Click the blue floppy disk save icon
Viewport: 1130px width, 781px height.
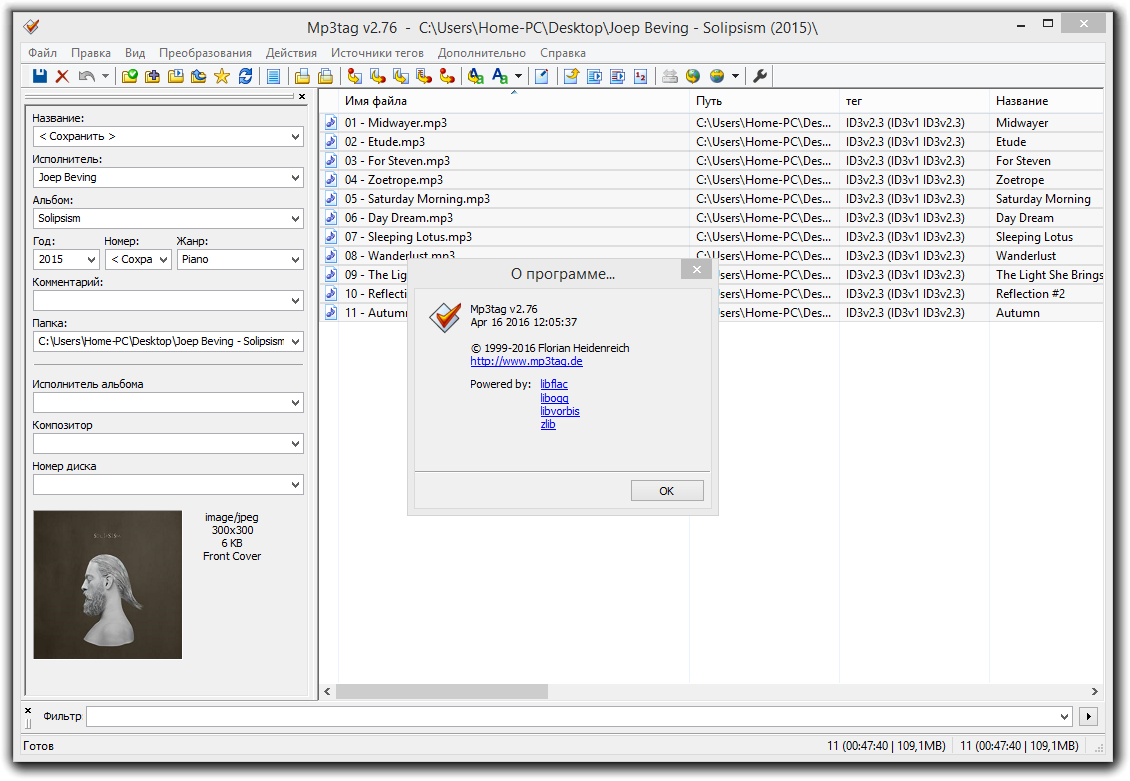tap(40, 76)
